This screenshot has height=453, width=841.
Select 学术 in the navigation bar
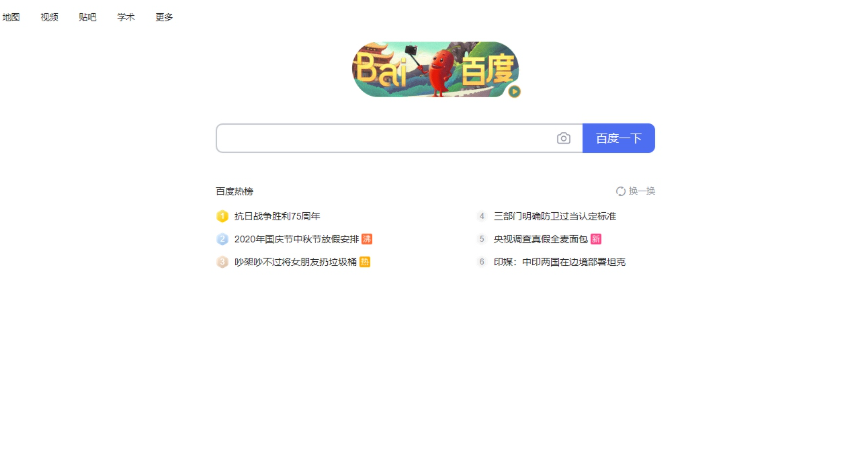126,17
